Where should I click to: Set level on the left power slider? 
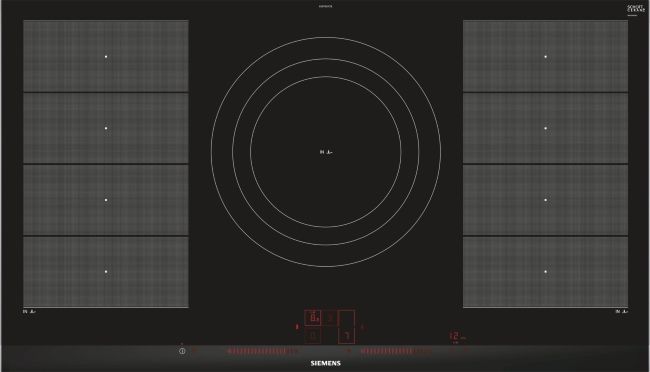[x=262, y=351]
